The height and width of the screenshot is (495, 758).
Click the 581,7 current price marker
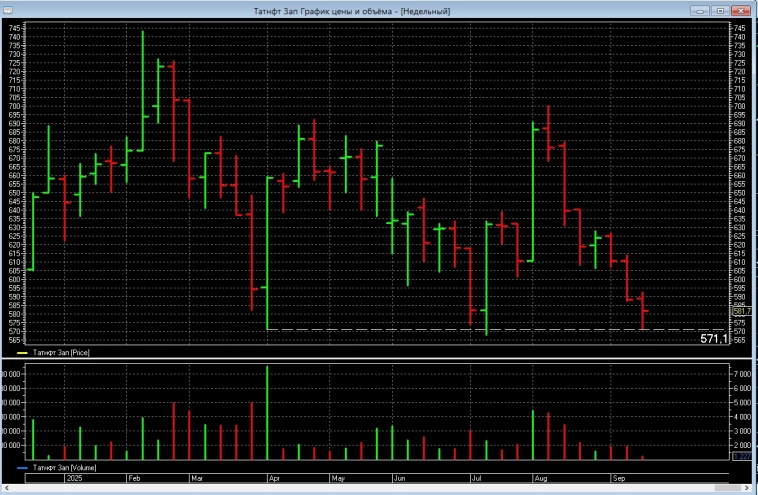tap(741, 312)
